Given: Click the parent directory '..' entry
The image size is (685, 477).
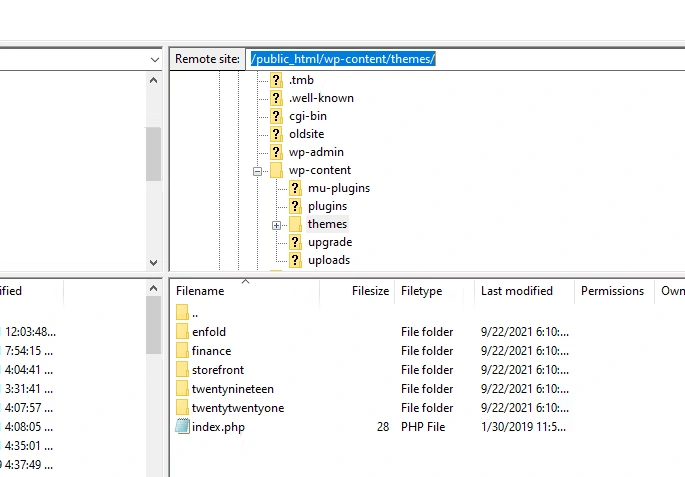Looking at the screenshot, I should coord(194,312).
